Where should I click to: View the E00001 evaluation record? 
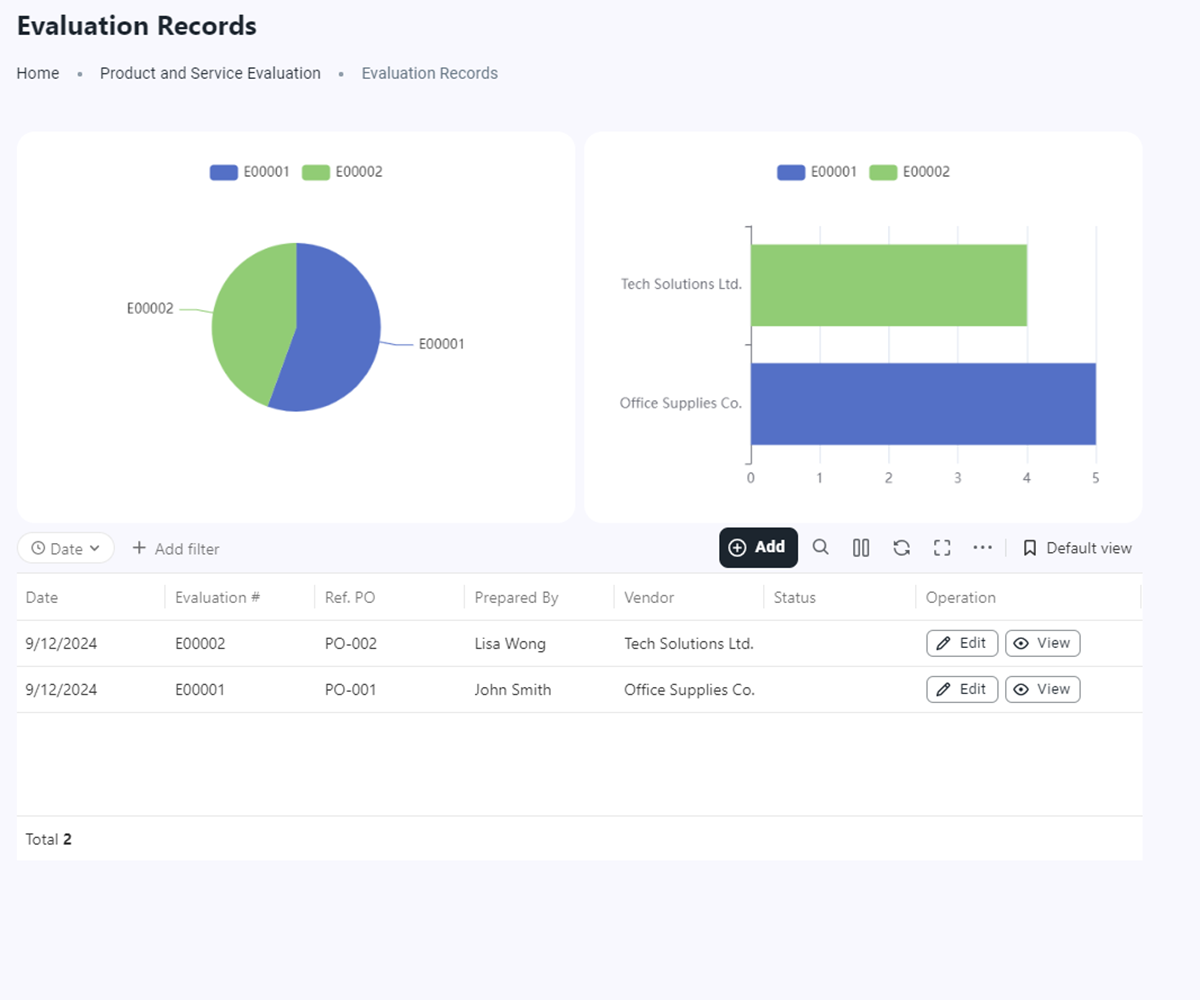(x=1042, y=689)
